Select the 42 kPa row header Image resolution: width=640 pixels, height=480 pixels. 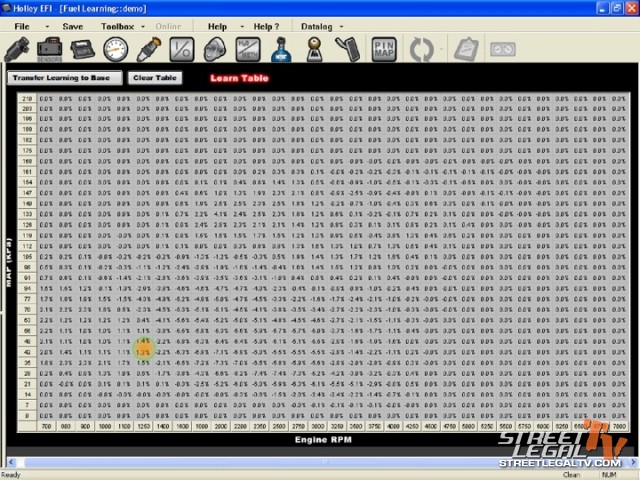click(27, 352)
